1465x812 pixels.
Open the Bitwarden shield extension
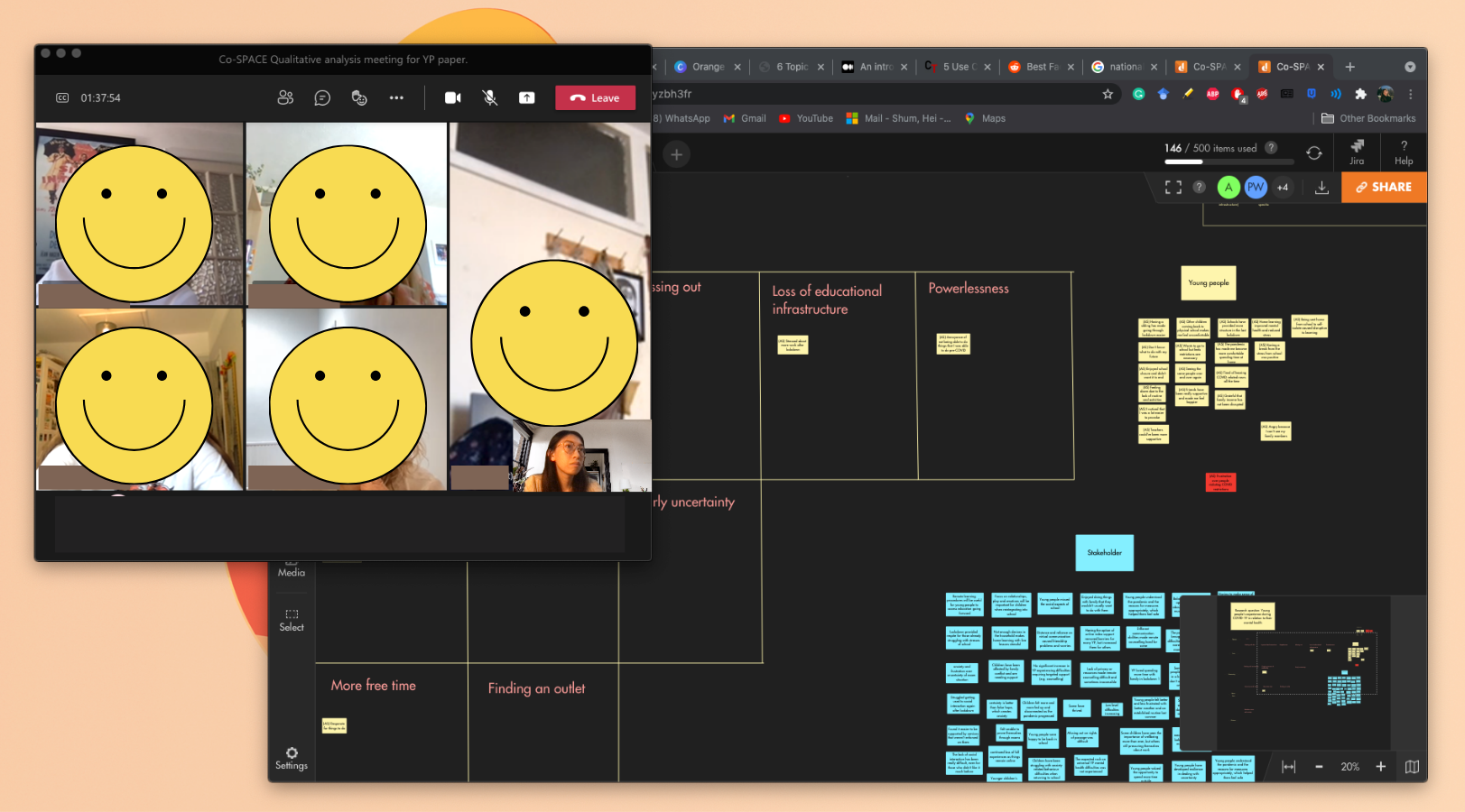pos(1312,94)
